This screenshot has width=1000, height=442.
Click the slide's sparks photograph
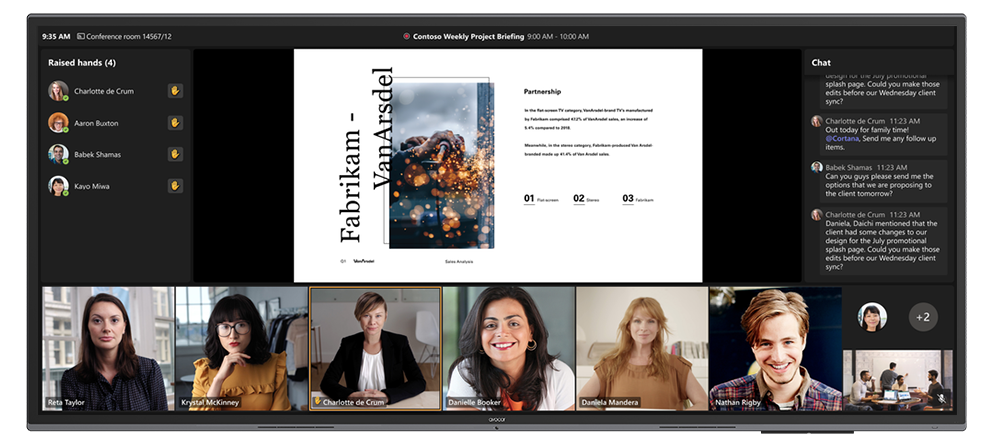pyautogui.click(x=441, y=165)
